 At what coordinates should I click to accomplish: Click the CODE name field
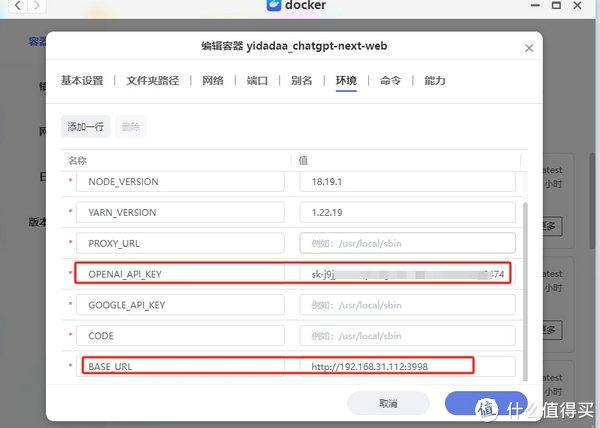click(x=180, y=336)
